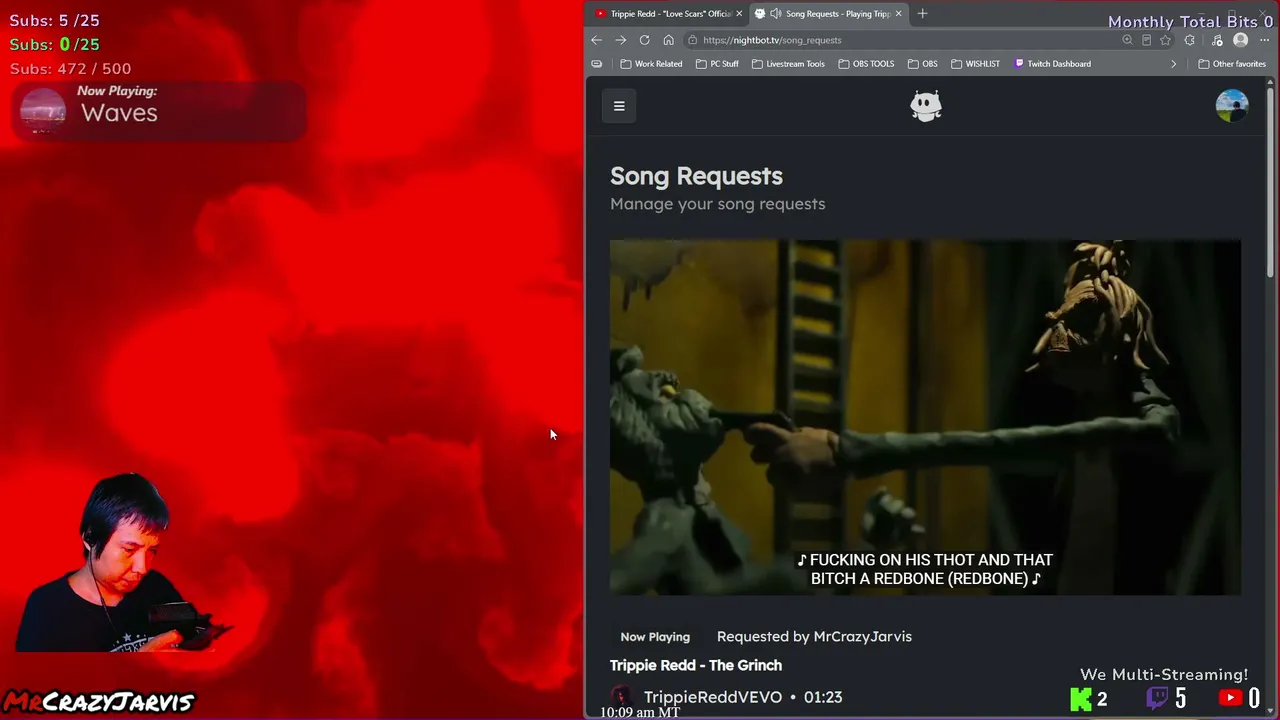Click the TrippieReddVEVO channel avatar

click(621, 696)
